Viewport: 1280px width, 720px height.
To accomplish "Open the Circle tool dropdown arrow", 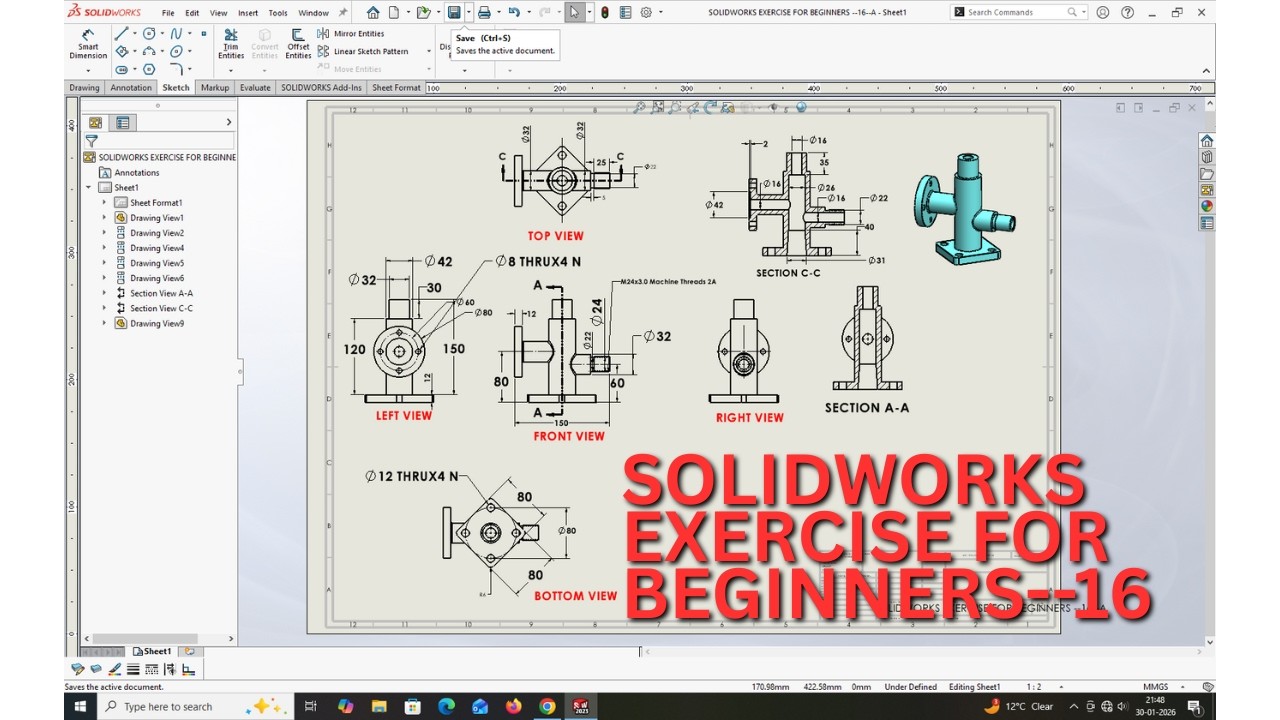I will [161, 33].
